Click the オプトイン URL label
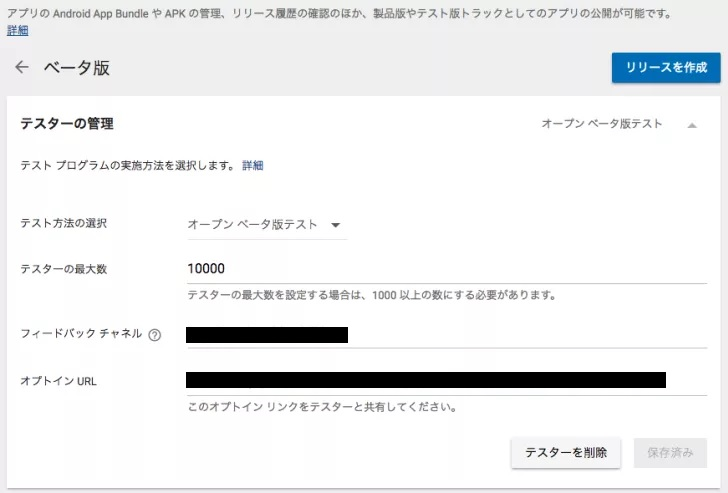 click(59, 381)
